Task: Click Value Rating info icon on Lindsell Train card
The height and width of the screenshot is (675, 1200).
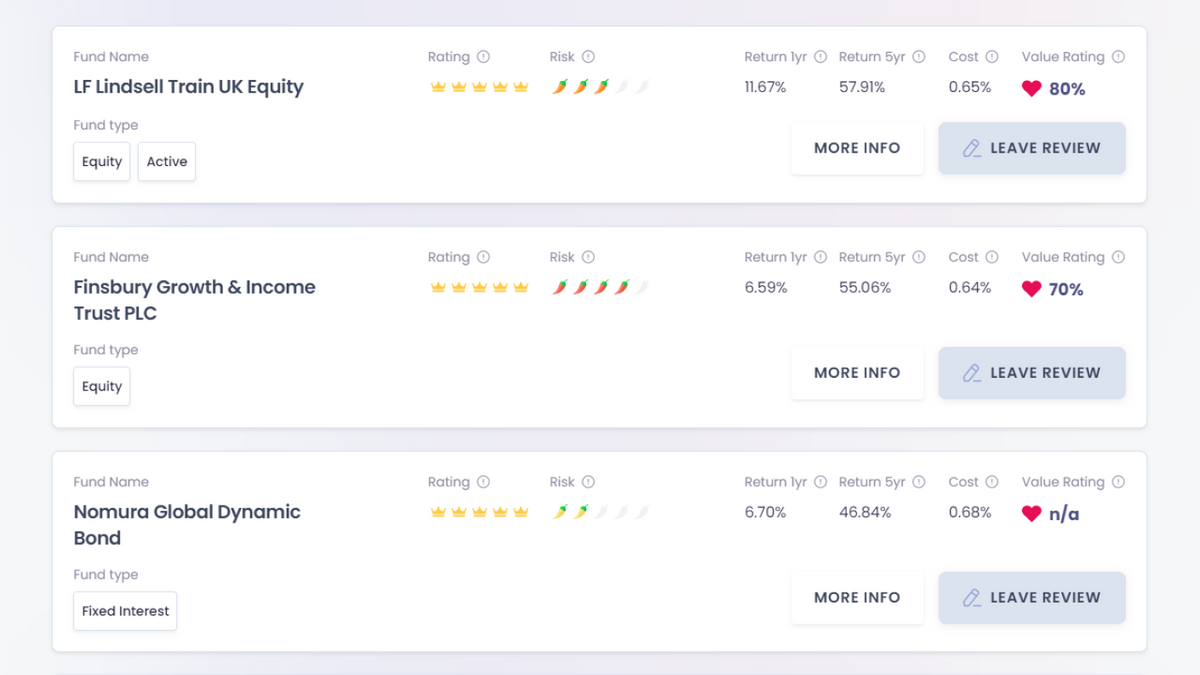Action: [x=1118, y=57]
